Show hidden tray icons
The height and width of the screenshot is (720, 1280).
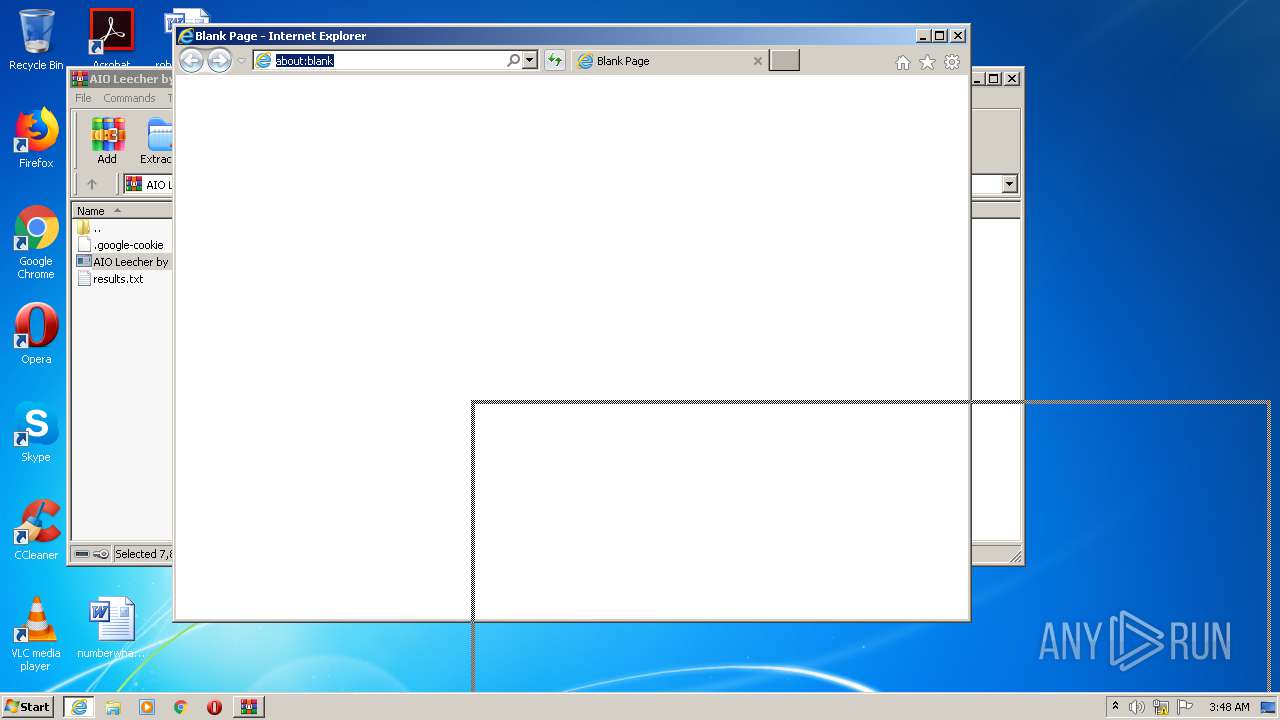pyautogui.click(x=1115, y=706)
